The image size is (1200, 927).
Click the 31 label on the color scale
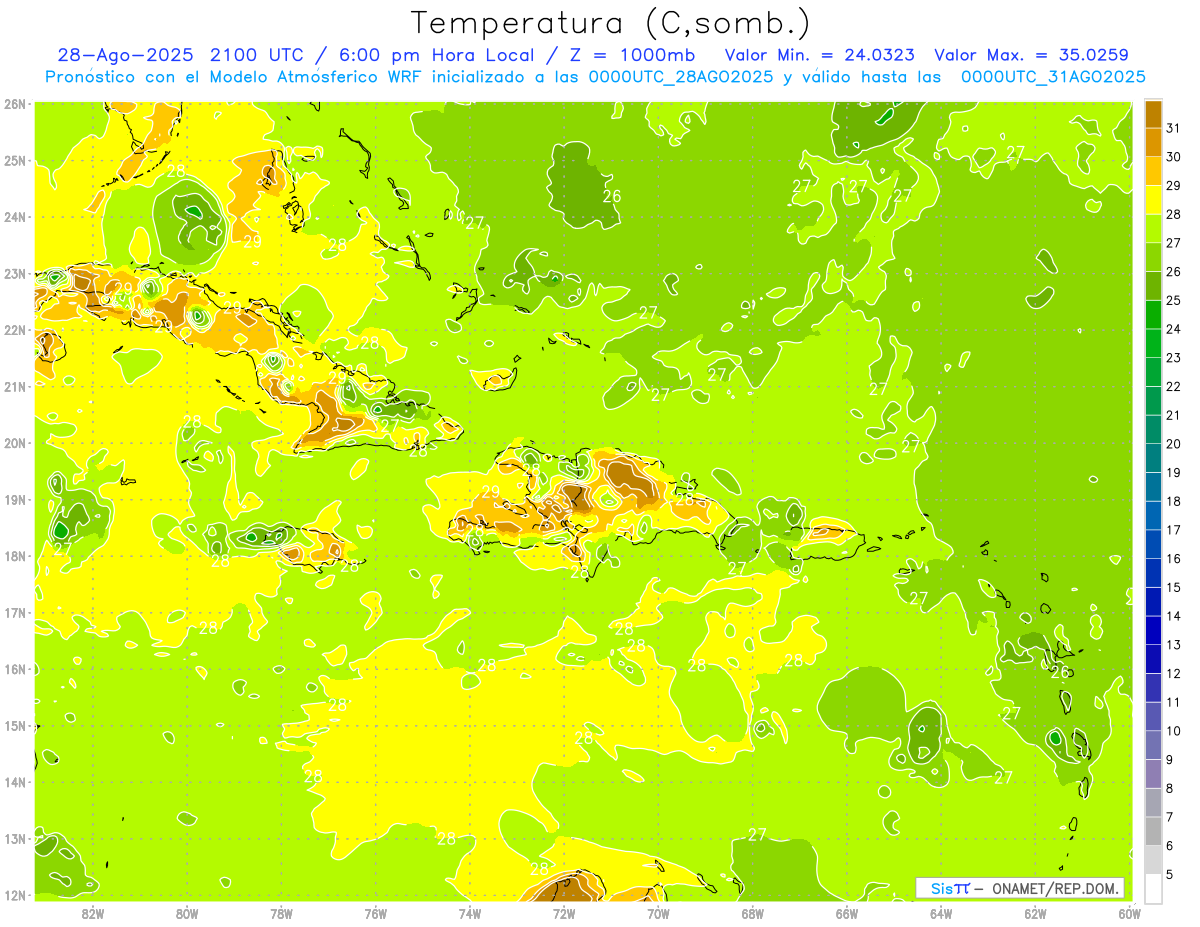(1173, 128)
